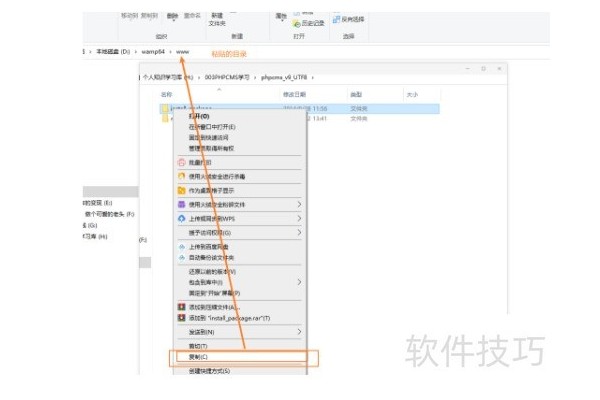Click the second folder icon in file list

(165, 119)
